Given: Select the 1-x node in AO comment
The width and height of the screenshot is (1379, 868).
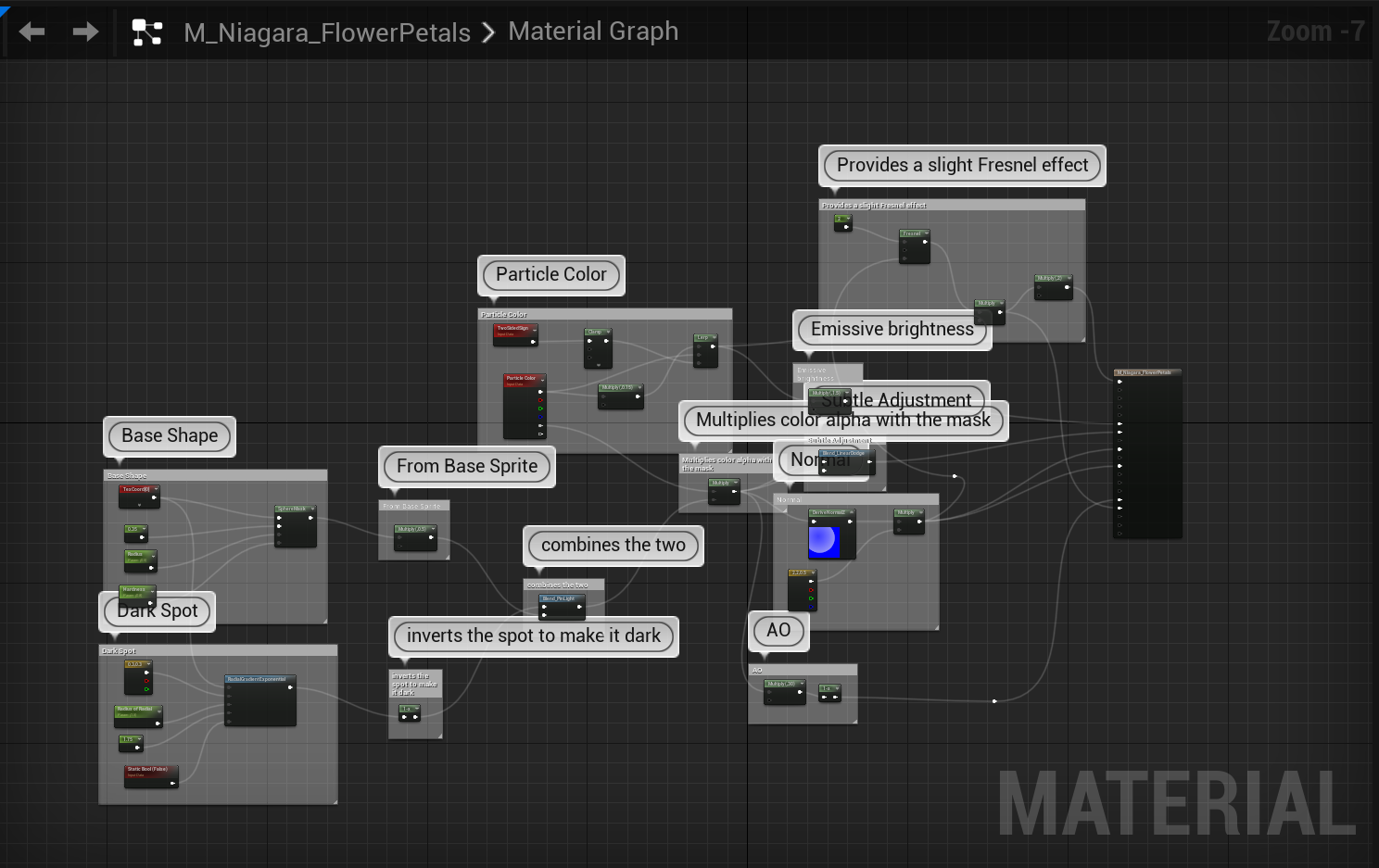Looking at the screenshot, I should (830, 692).
